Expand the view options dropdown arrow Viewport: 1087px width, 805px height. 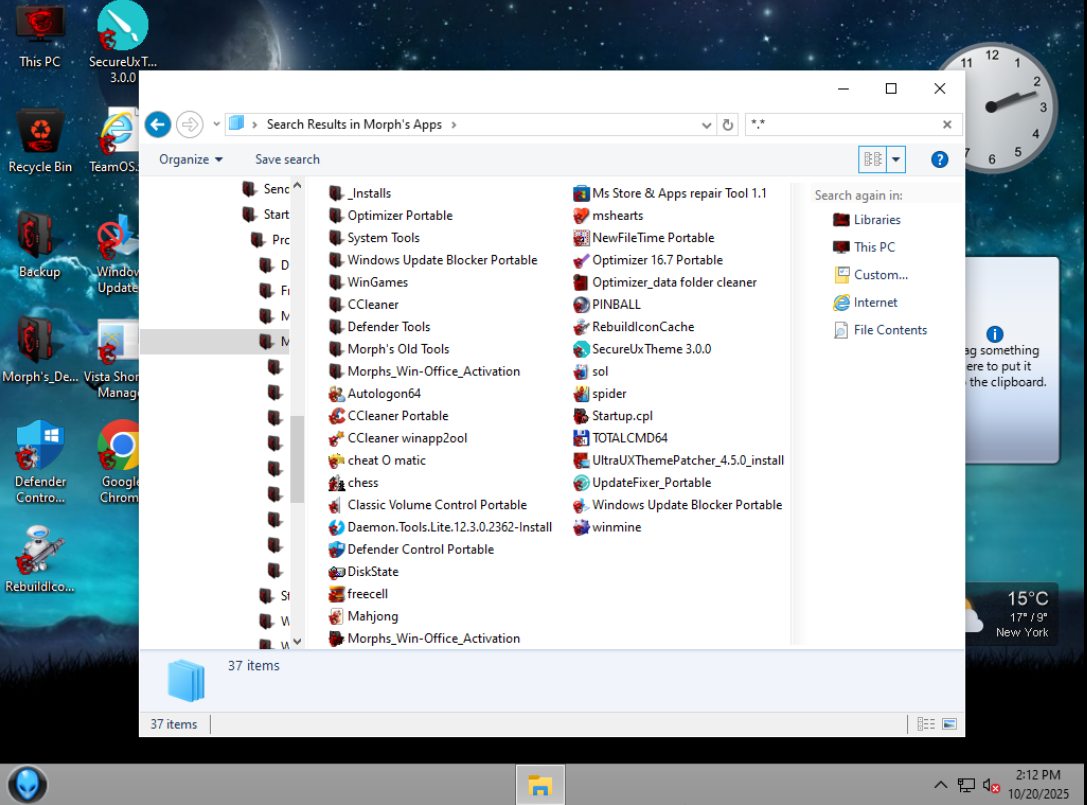(x=896, y=159)
